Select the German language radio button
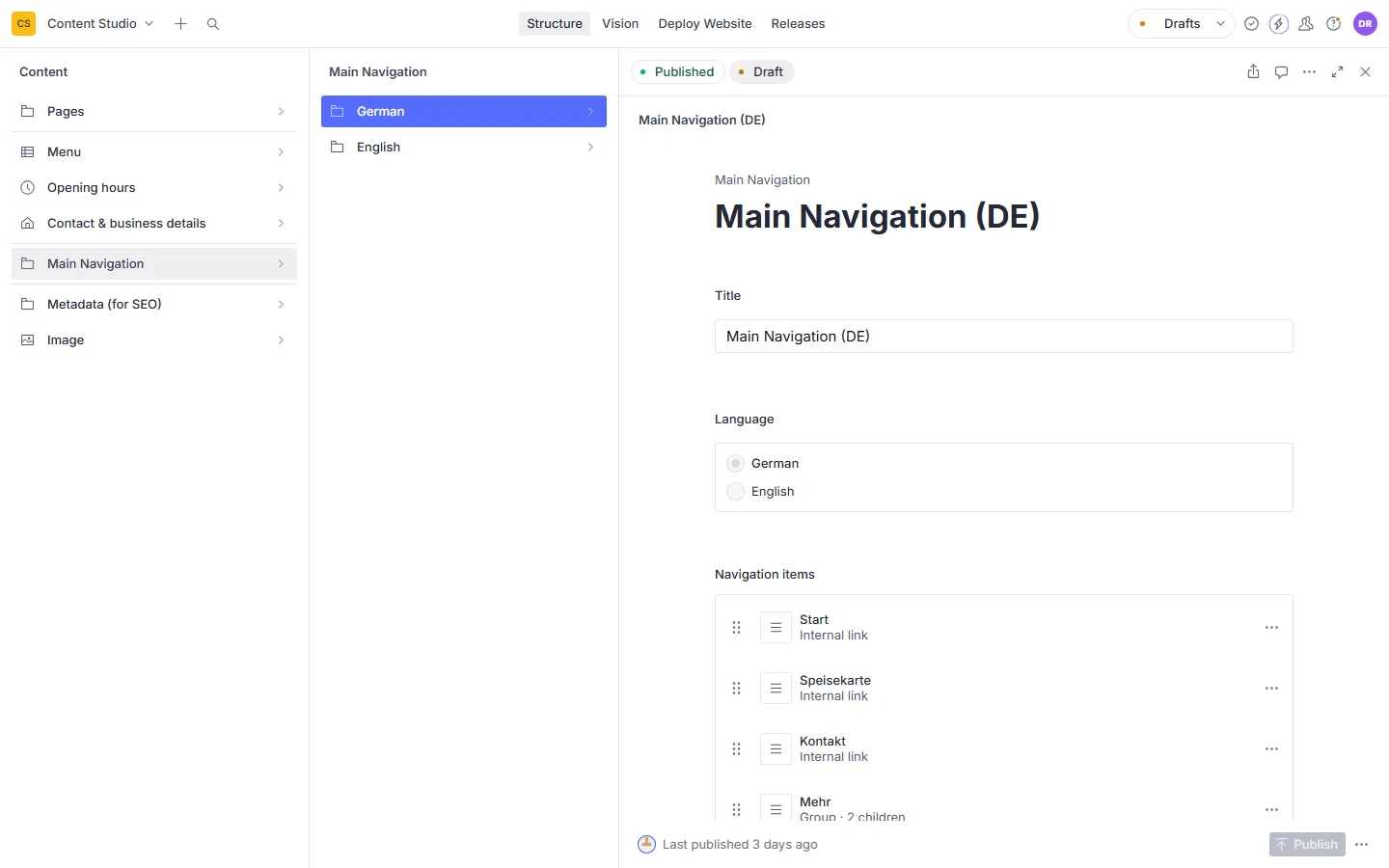1389x868 pixels. point(736,464)
